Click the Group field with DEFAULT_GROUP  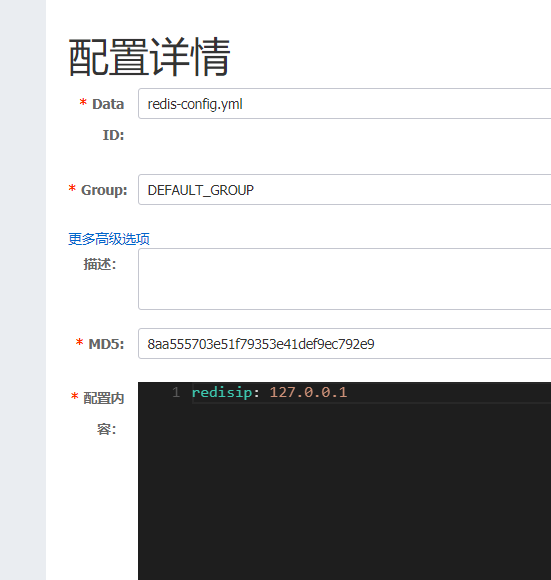pyautogui.click(x=345, y=189)
